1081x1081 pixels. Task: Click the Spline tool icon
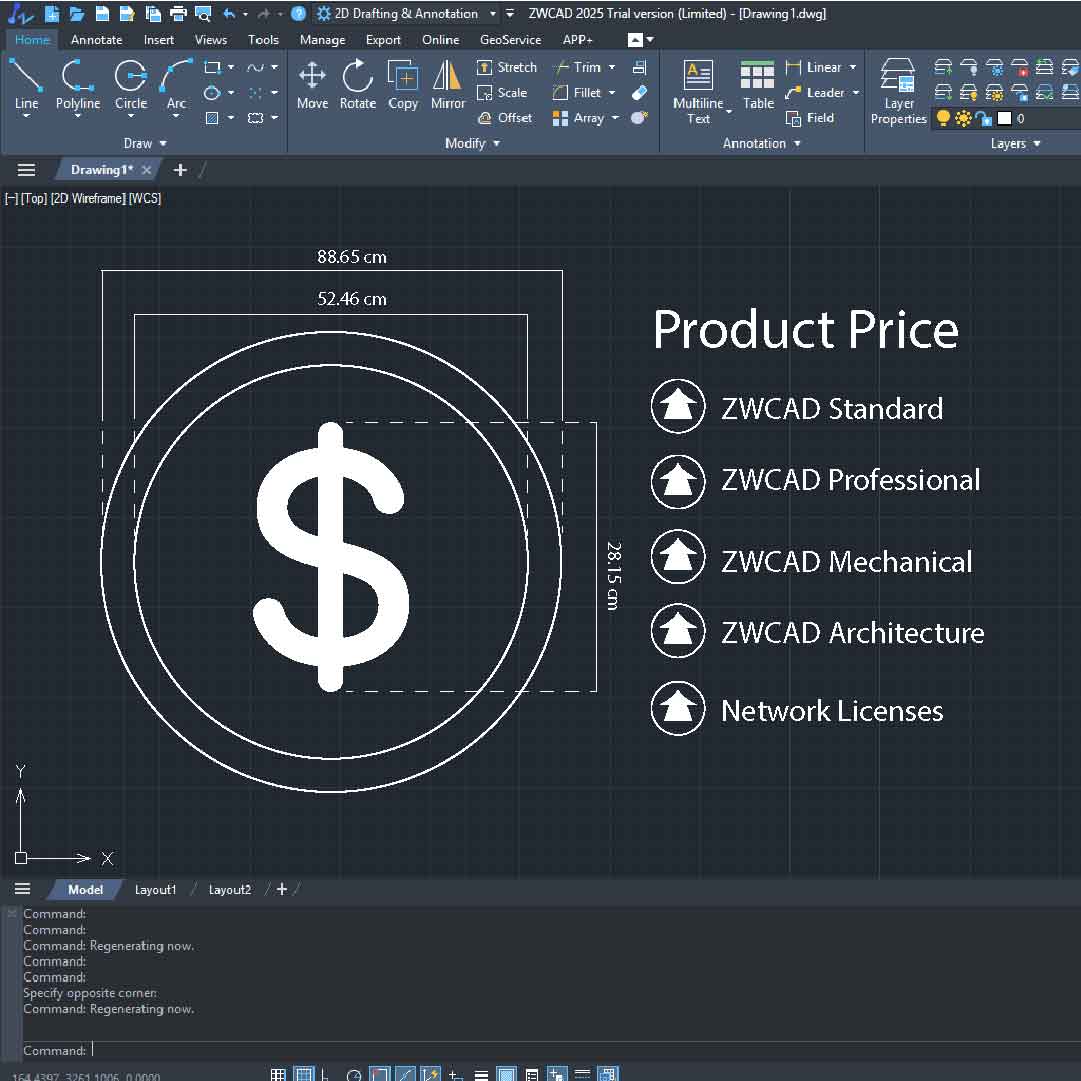pos(255,68)
